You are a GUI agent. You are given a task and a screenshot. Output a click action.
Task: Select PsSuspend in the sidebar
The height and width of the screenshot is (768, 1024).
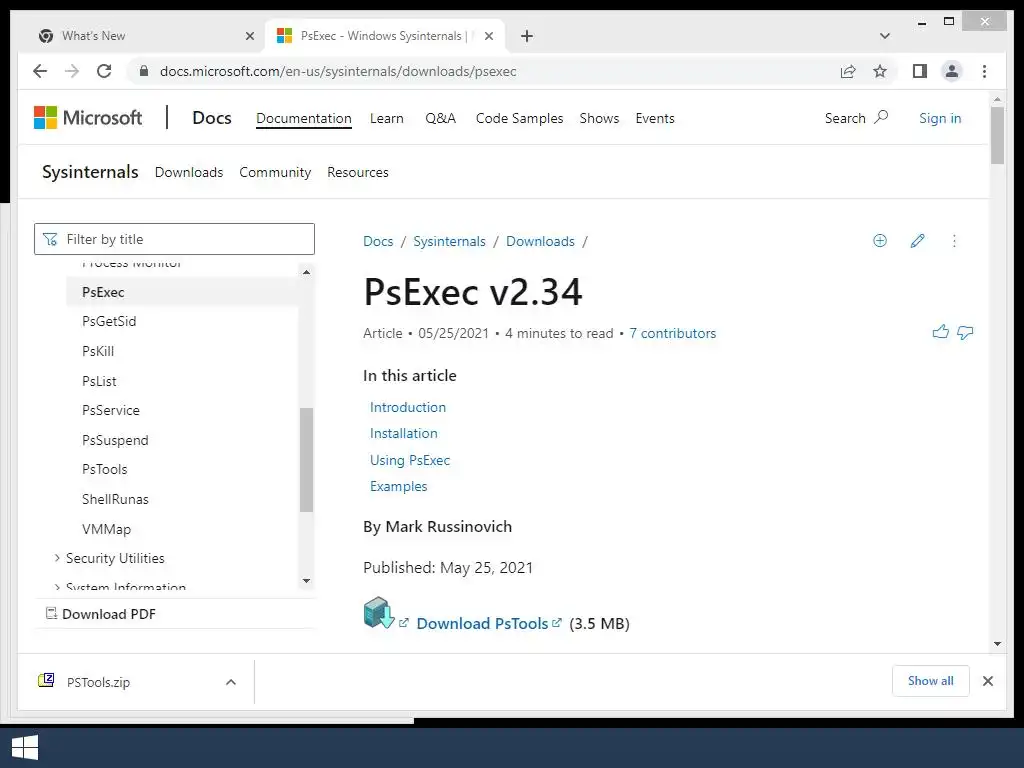pyautogui.click(x=115, y=440)
